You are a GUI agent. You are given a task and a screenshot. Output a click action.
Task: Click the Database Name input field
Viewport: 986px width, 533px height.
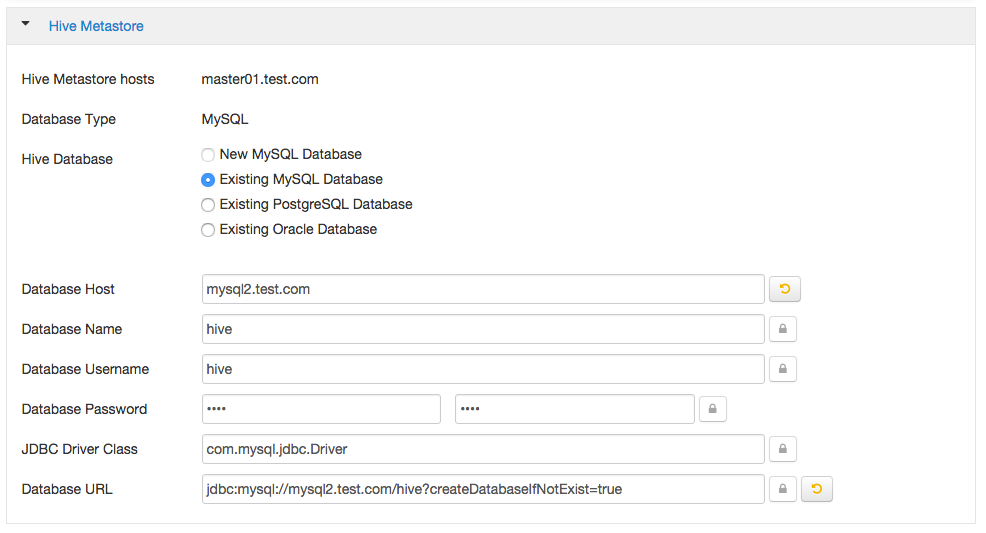(483, 329)
